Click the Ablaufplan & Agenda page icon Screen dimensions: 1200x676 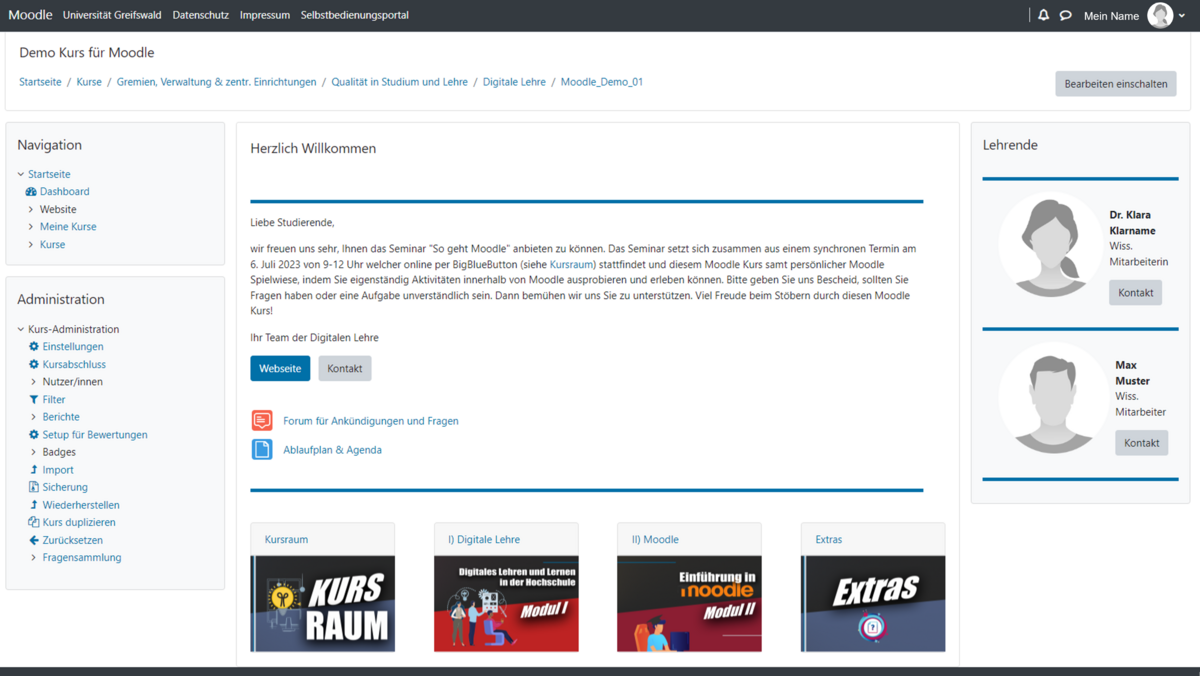pos(262,450)
